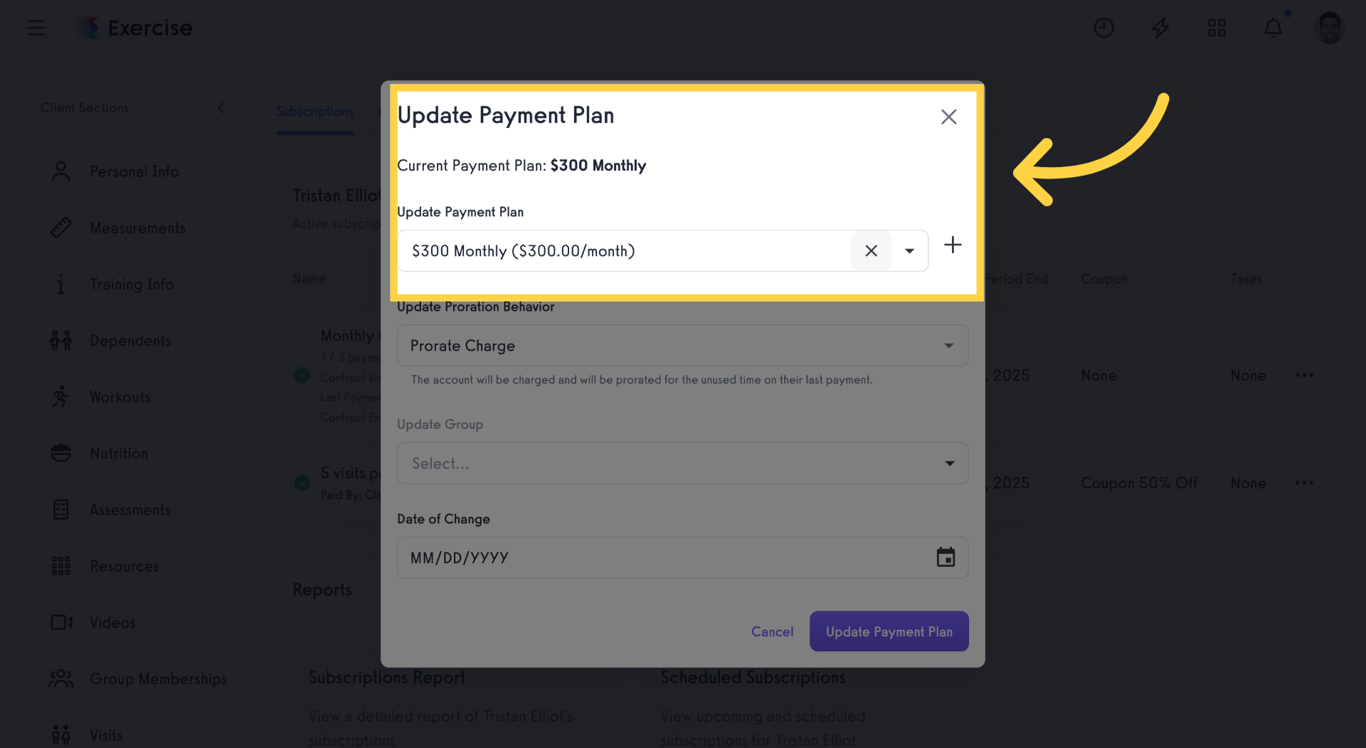Click the Workouts running-figure icon

pos(60,396)
